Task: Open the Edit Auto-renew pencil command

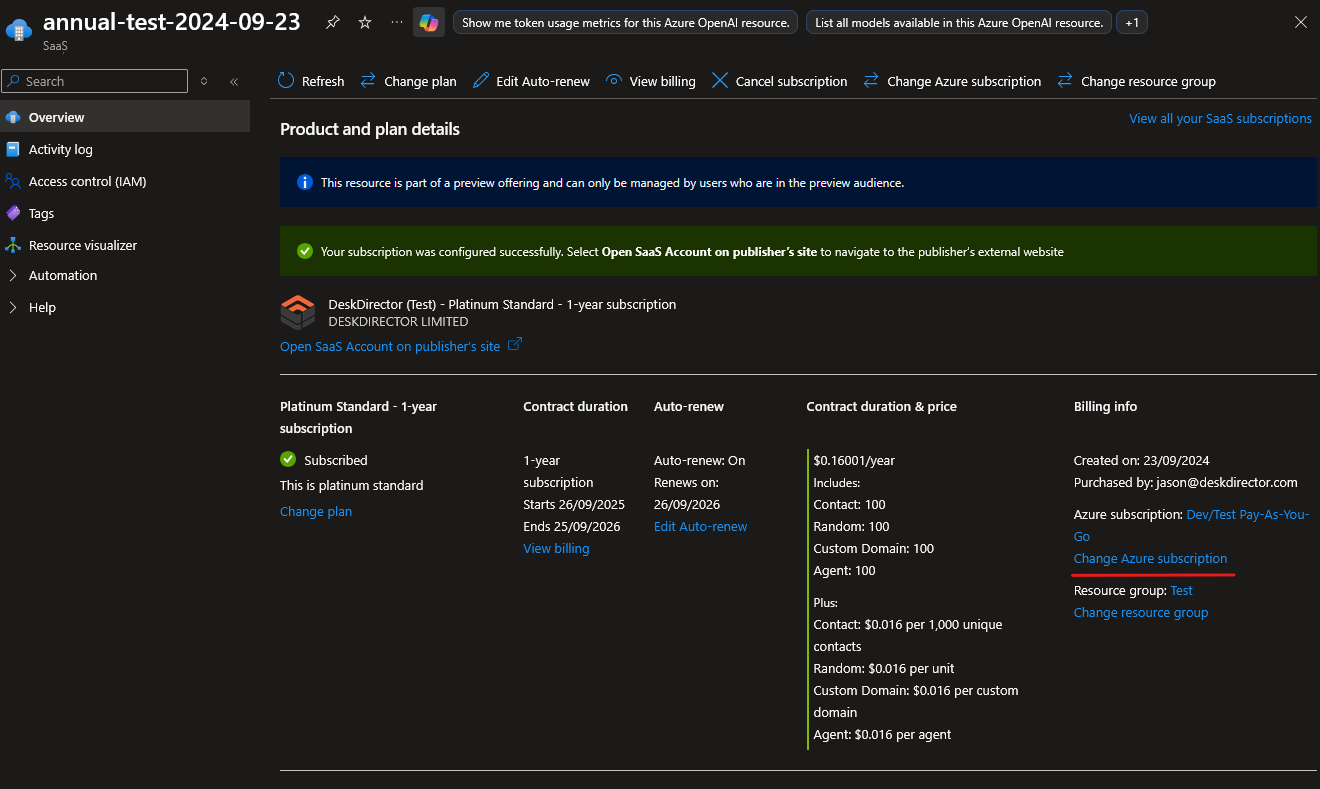Action: tap(531, 81)
